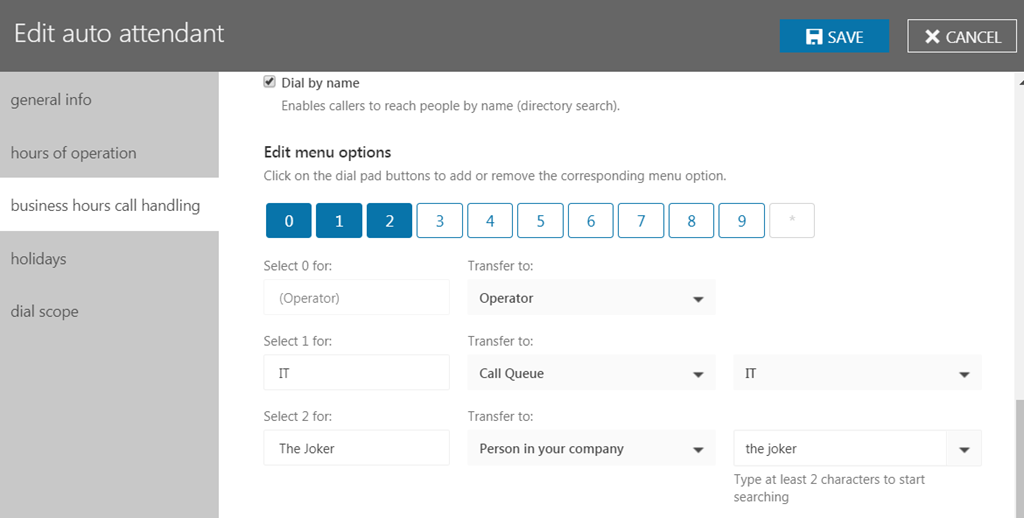Image resolution: width=1024 pixels, height=518 pixels.
Task: Expand the joker person search dropdown arrow
Action: [964, 449]
